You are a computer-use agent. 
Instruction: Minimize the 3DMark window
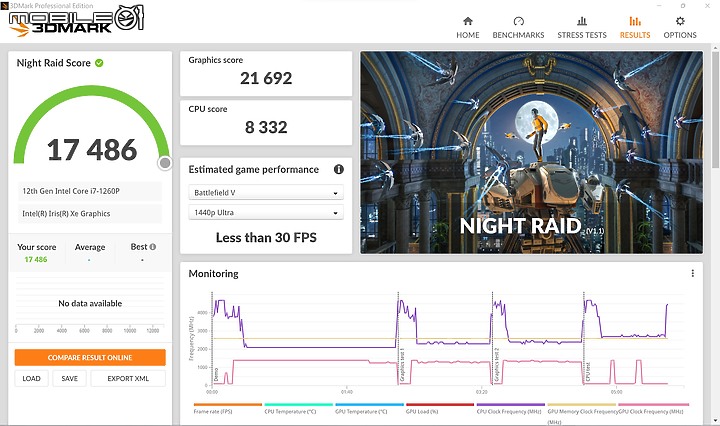pos(659,6)
